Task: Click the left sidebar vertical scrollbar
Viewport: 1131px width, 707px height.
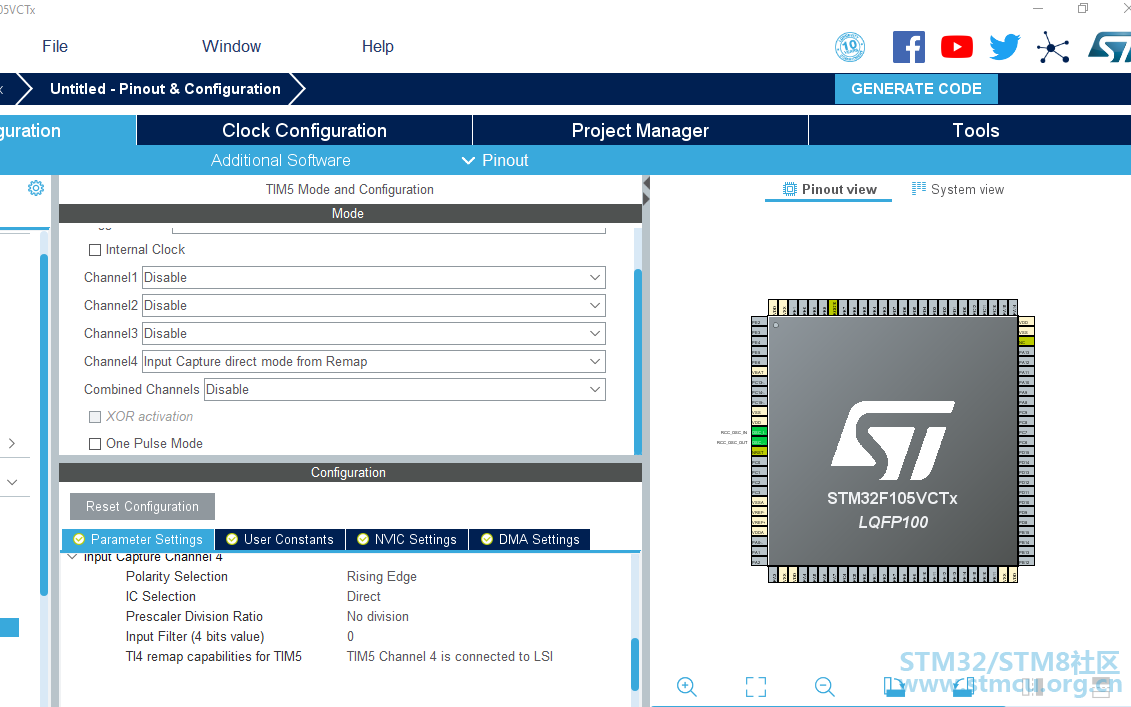Action: click(44, 424)
